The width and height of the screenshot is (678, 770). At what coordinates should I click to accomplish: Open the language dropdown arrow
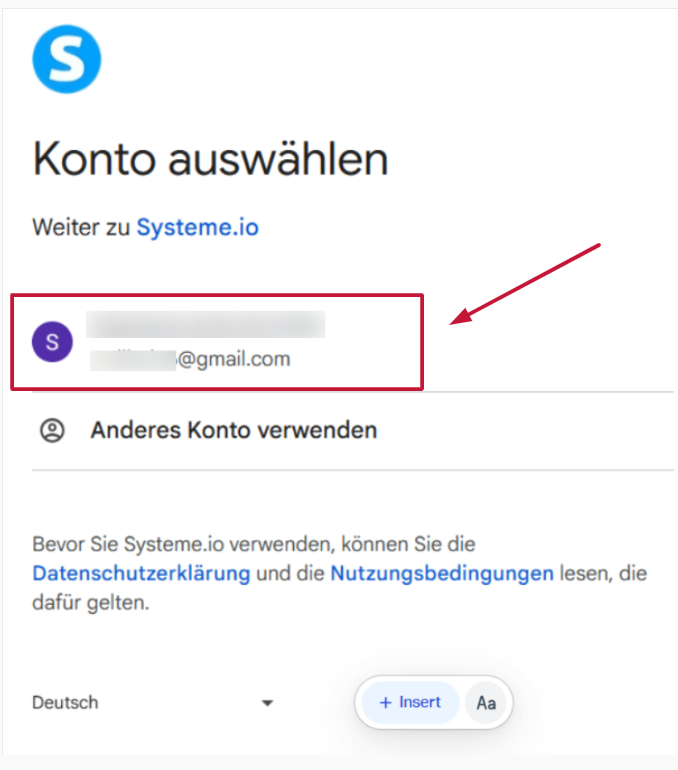(268, 703)
